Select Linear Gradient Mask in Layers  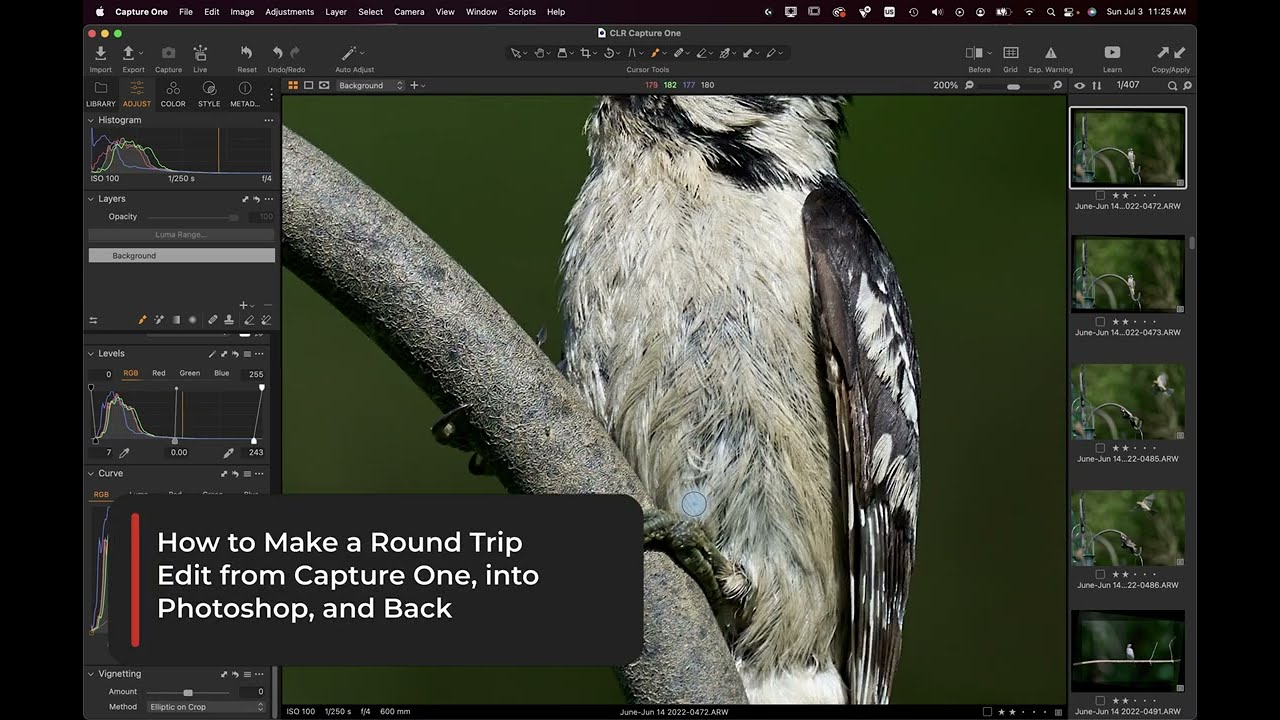click(176, 320)
